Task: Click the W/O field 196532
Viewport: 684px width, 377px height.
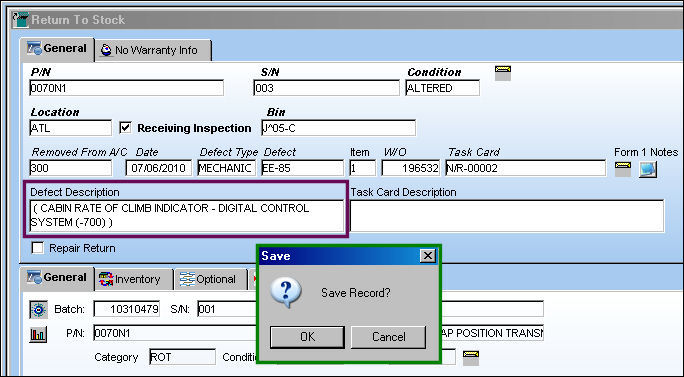Action: (x=410, y=168)
